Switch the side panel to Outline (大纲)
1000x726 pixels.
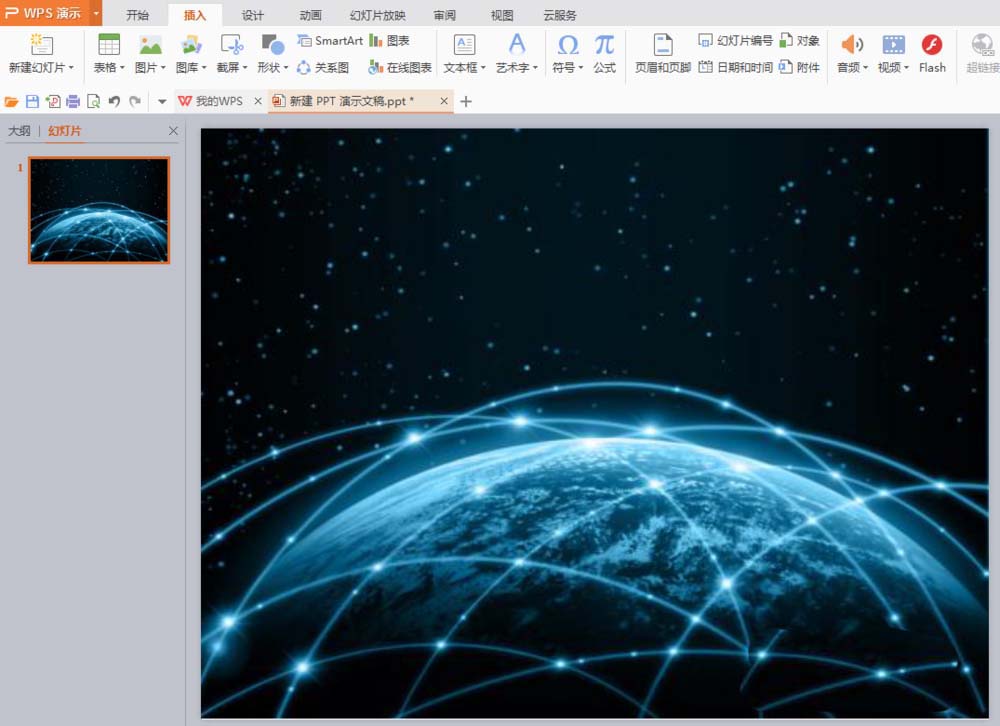19,131
